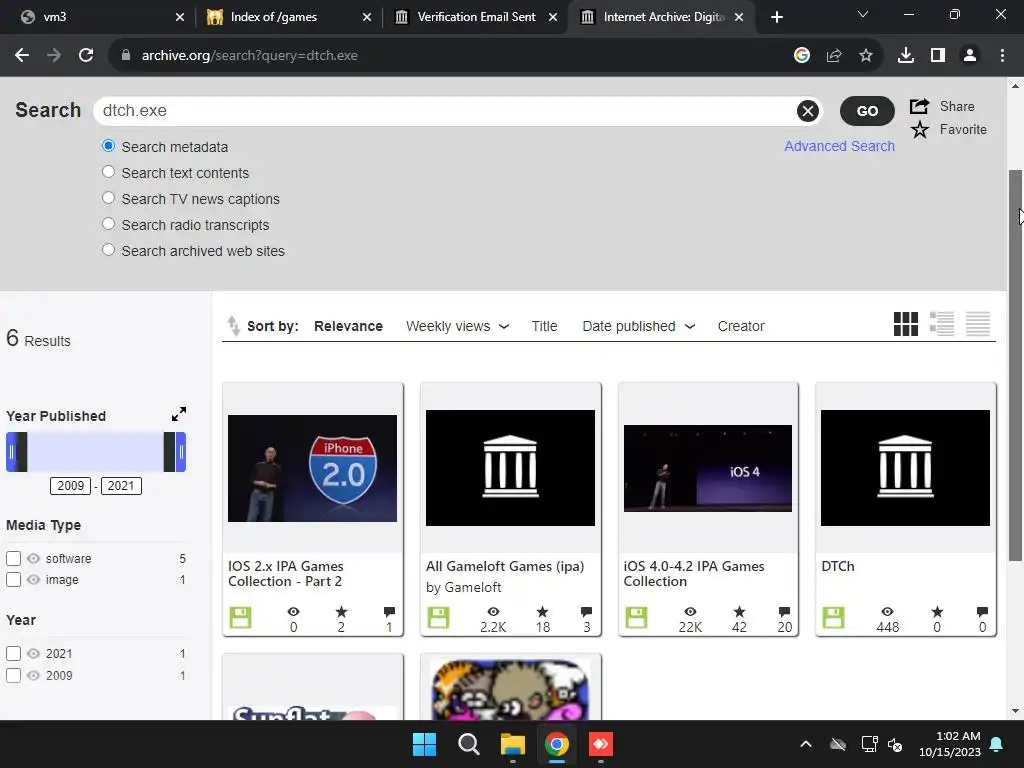Select Search TV news captions option
Viewport: 1024px width, 768px height.
(x=108, y=198)
